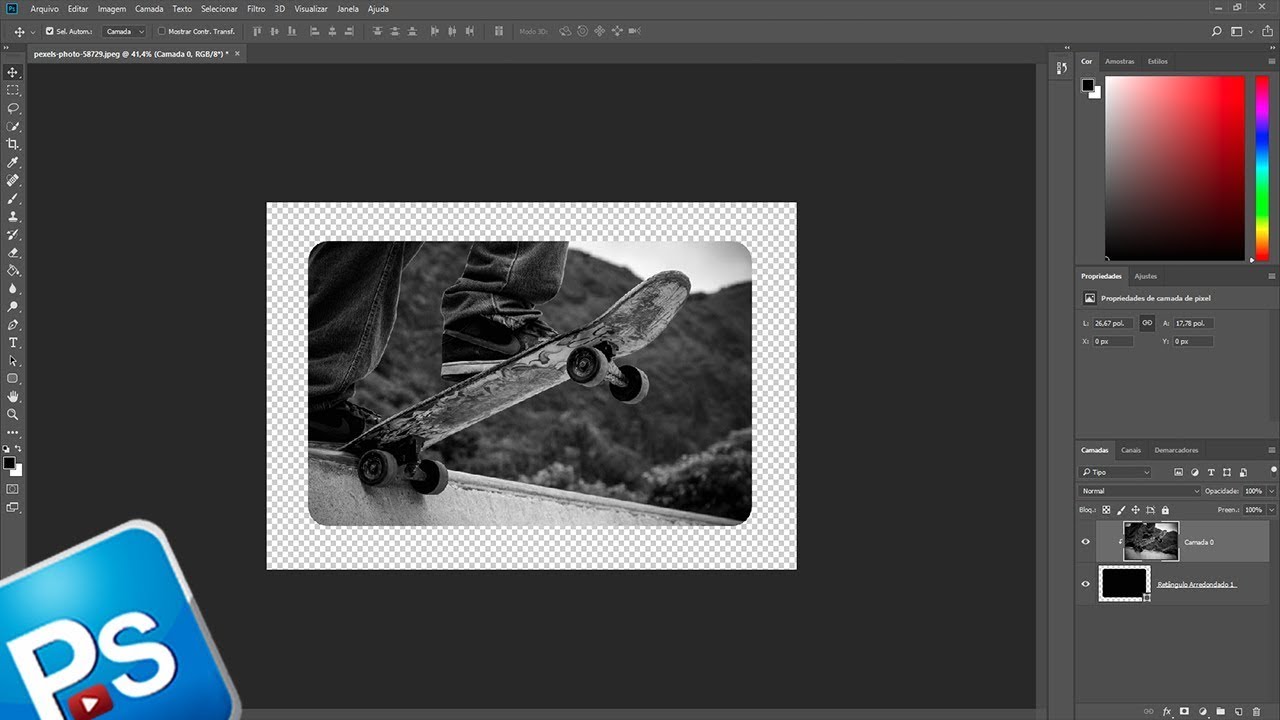
Task: Click the Create new layer icon
Action: (1239, 712)
